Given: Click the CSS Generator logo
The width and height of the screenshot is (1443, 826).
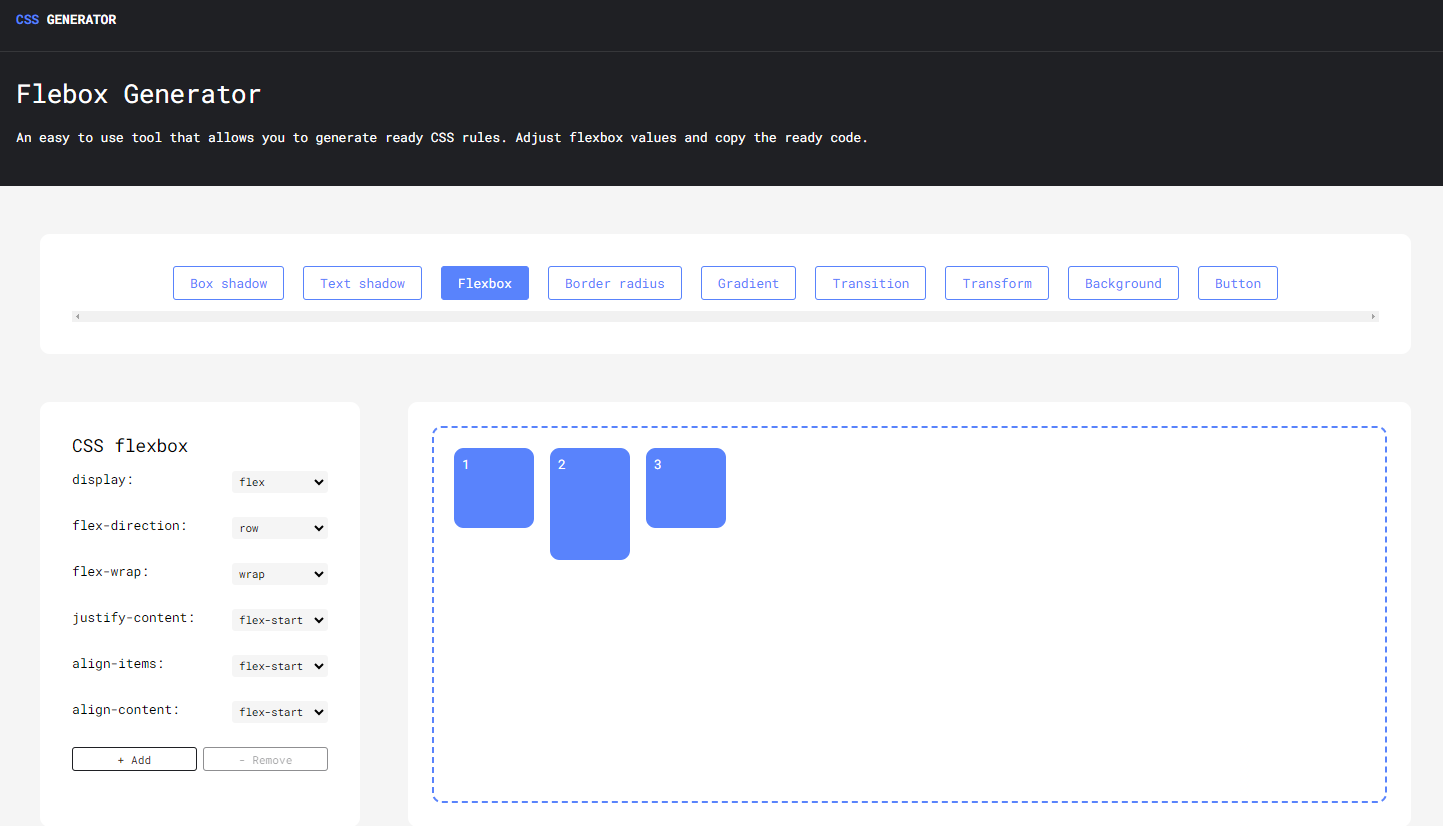Looking at the screenshot, I should pos(66,20).
